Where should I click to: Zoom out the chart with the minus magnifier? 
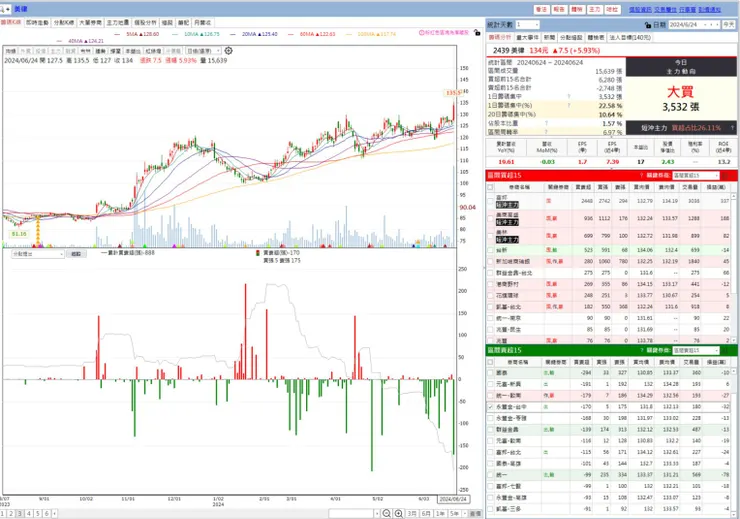tap(387, 513)
